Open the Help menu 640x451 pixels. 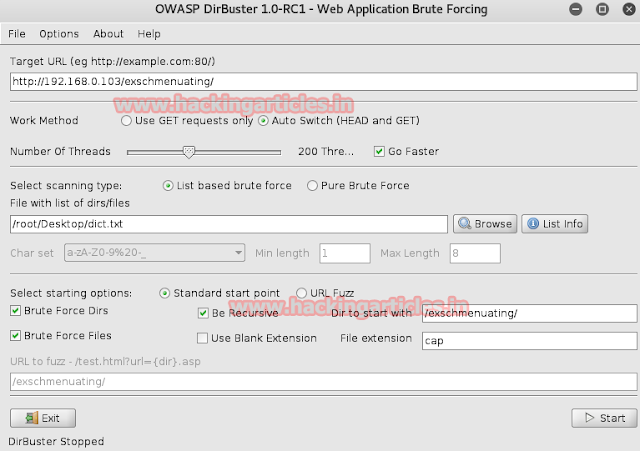149,34
